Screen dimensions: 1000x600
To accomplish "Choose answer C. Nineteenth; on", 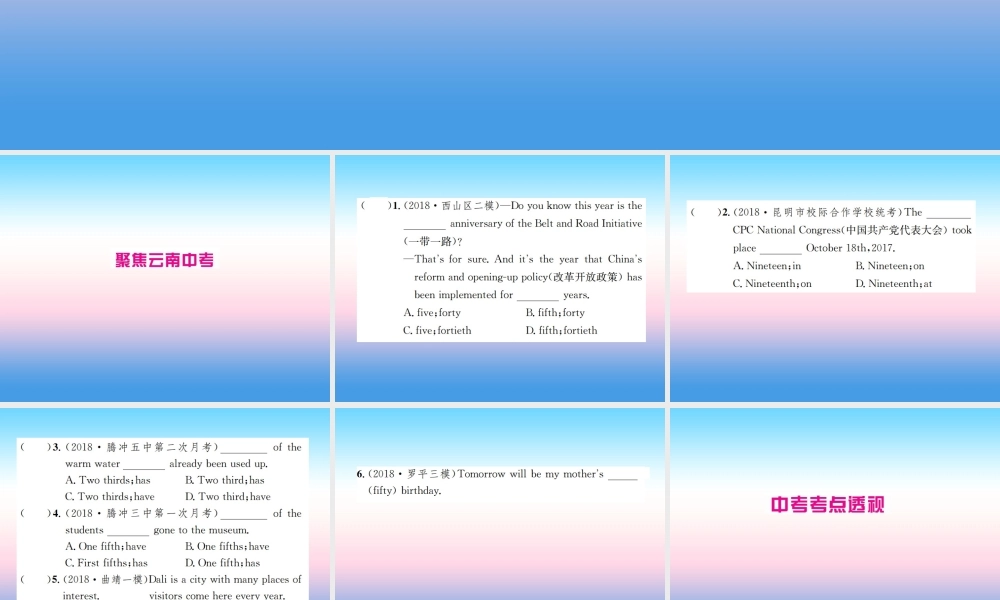I will click(772, 284).
